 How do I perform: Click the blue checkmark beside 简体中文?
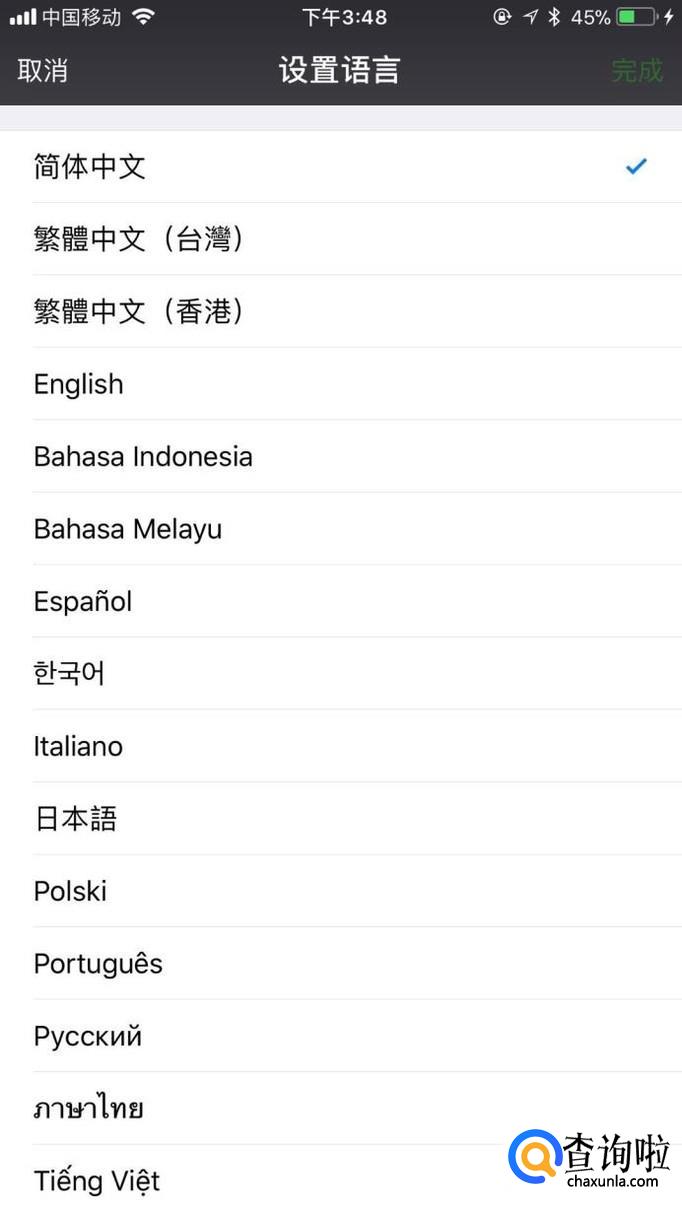pyautogui.click(x=636, y=167)
